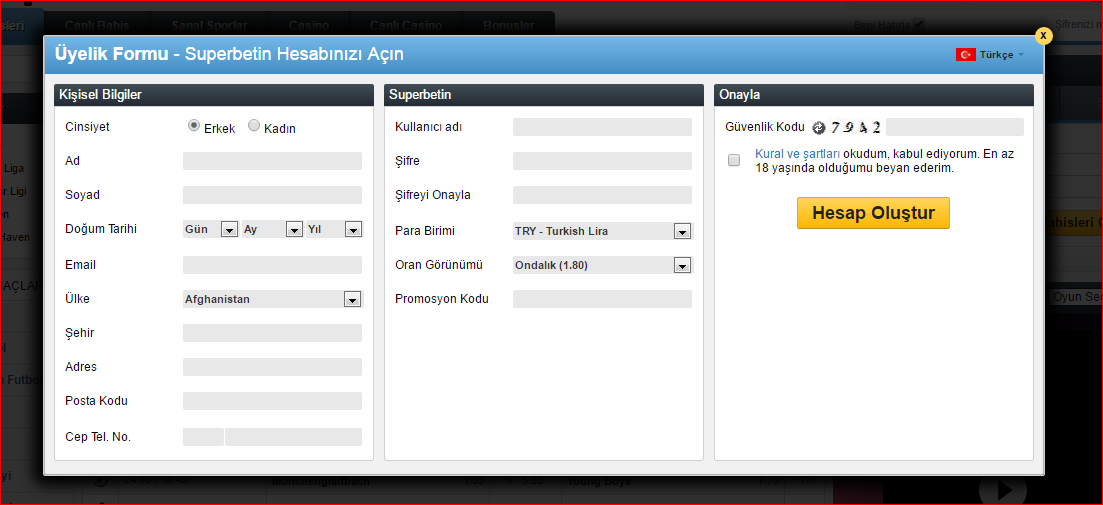The width and height of the screenshot is (1103, 505).
Task: Click the Soyad surname field
Action: (272, 195)
